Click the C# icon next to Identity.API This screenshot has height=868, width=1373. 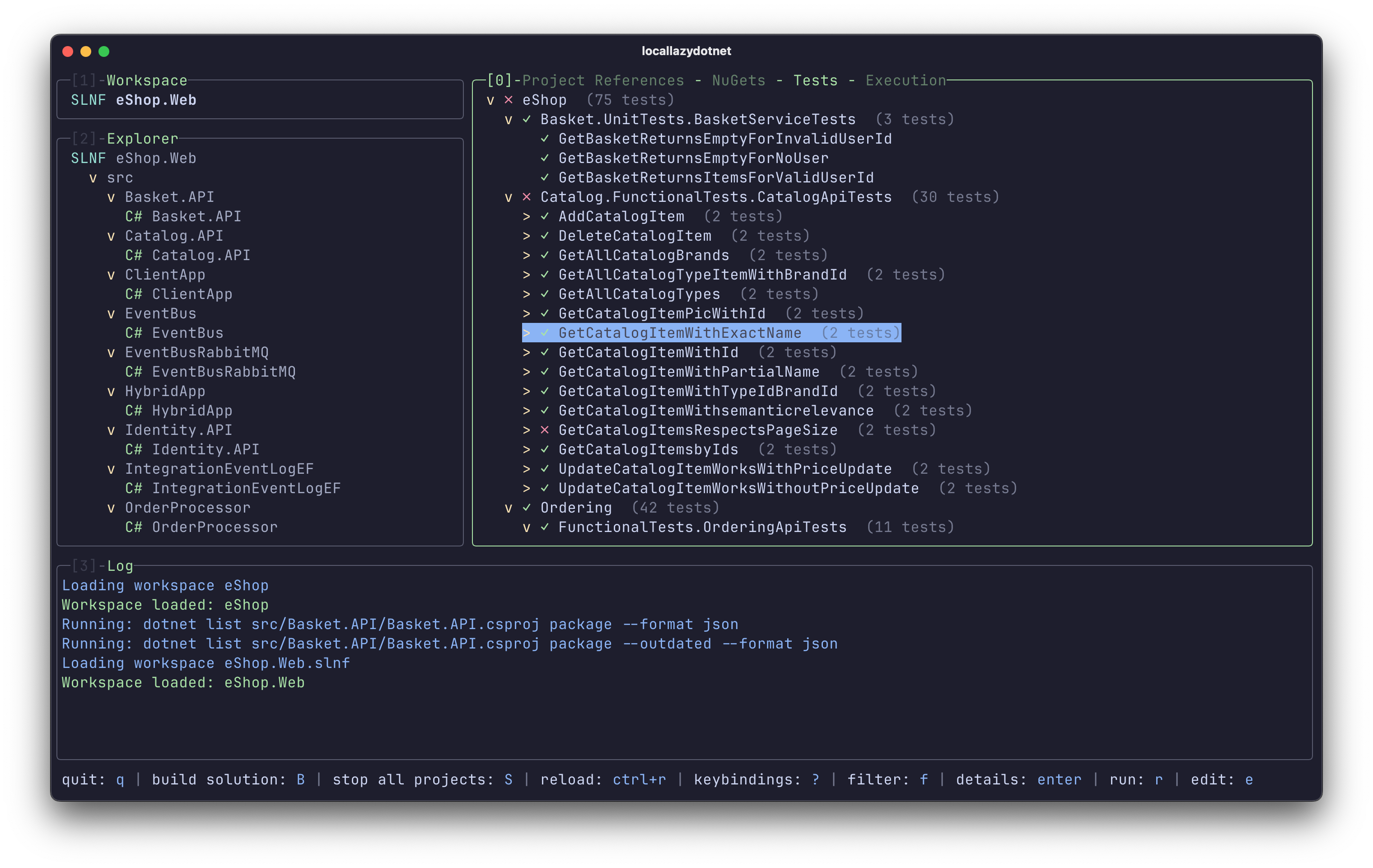coord(134,449)
